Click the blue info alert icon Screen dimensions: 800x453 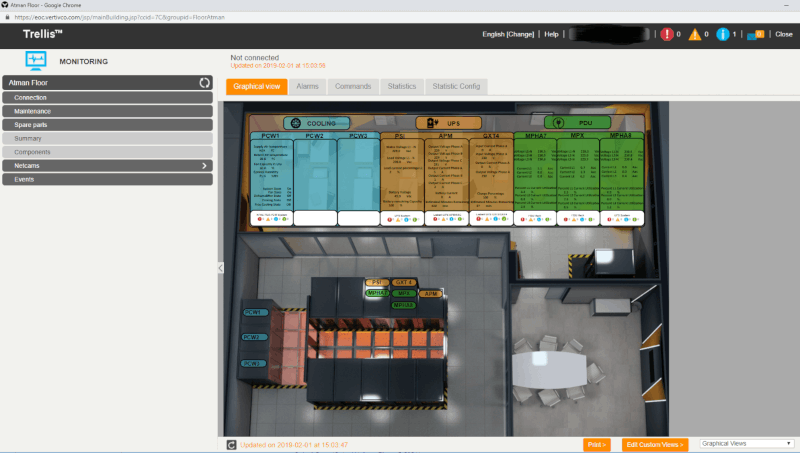point(723,34)
